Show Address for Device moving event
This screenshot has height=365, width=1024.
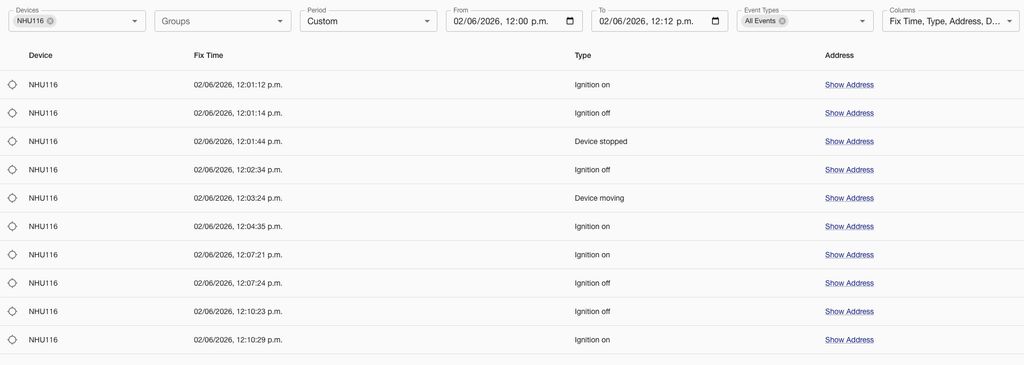coord(849,198)
